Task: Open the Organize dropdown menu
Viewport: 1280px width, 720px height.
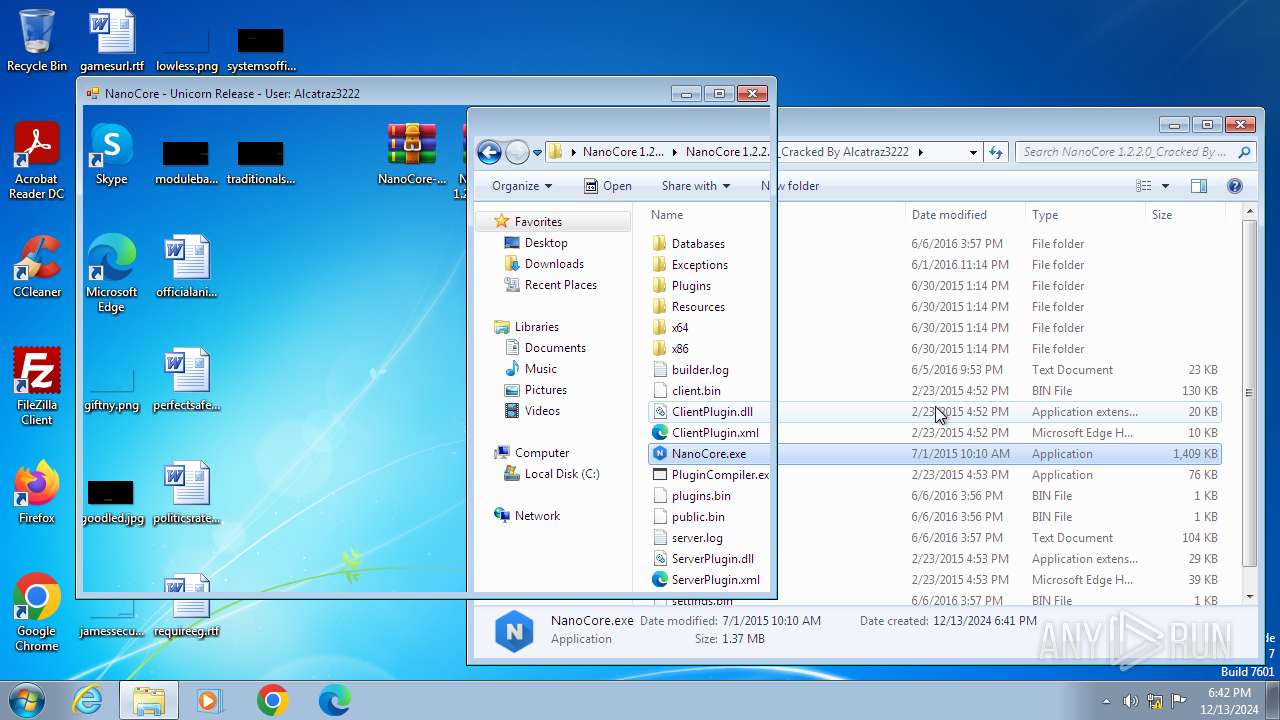Action: [x=522, y=186]
